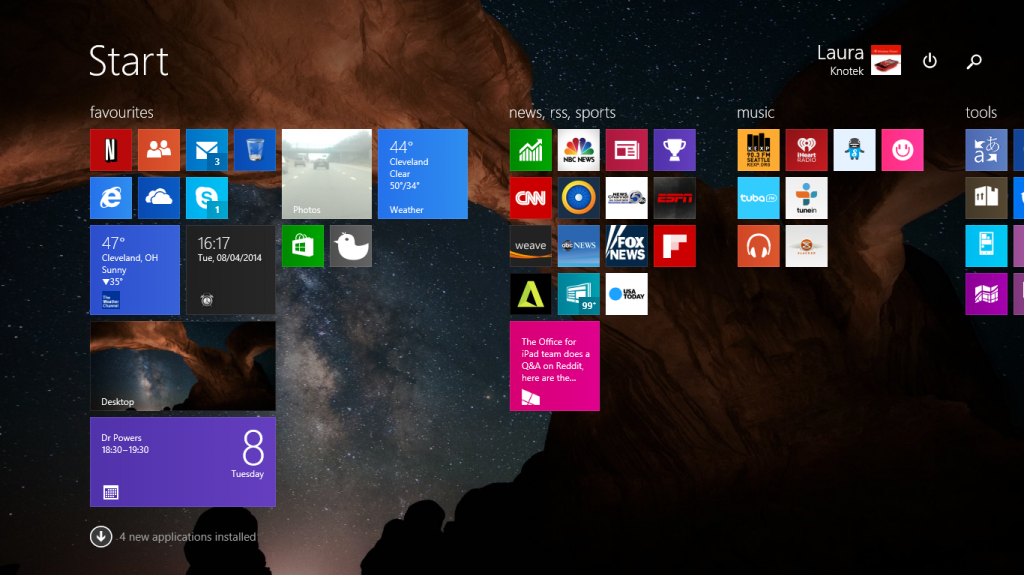Click the '4 new applications installed' text
The width and height of the screenshot is (1024, 575).
[x=187, y=536]
